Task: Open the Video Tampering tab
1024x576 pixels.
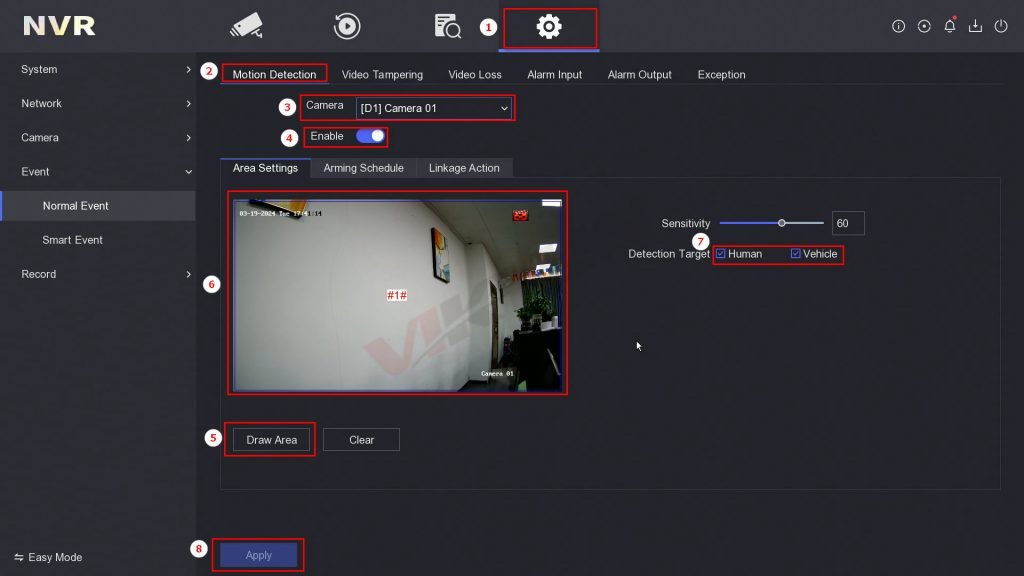Action: 381,74
